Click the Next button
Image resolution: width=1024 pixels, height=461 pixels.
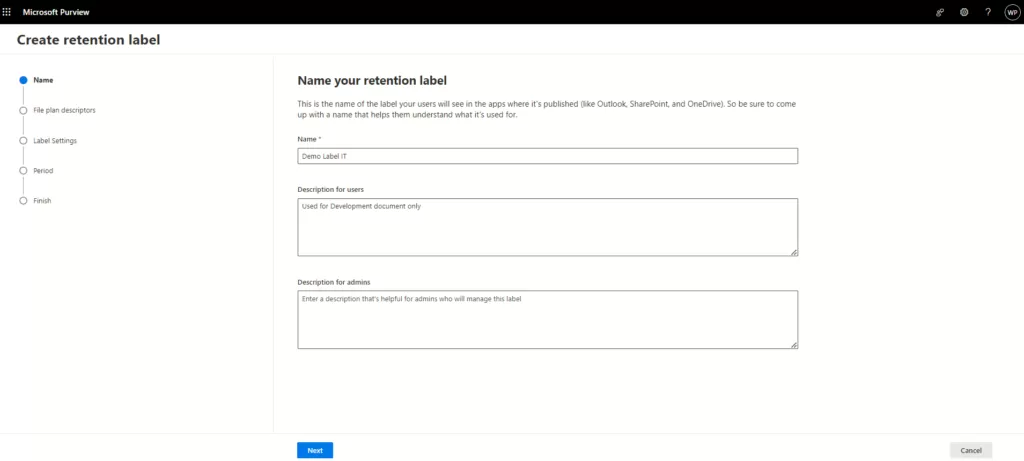pos(314,450)
